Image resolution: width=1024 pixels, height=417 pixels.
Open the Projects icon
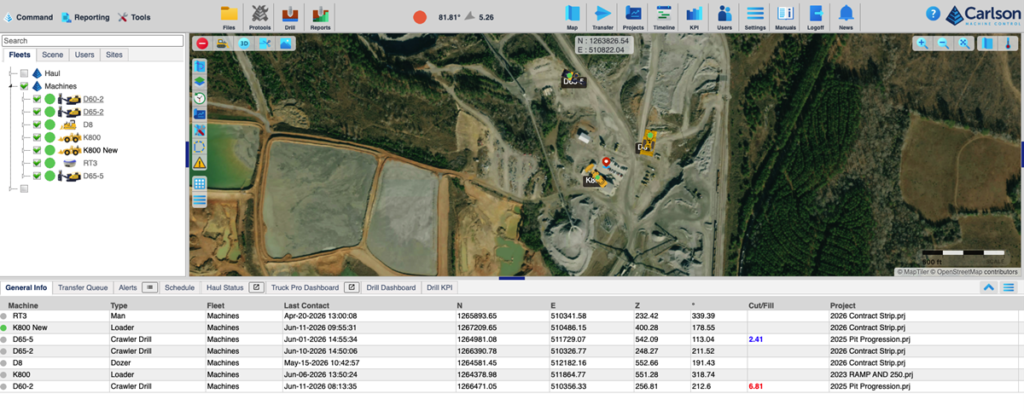633,16
